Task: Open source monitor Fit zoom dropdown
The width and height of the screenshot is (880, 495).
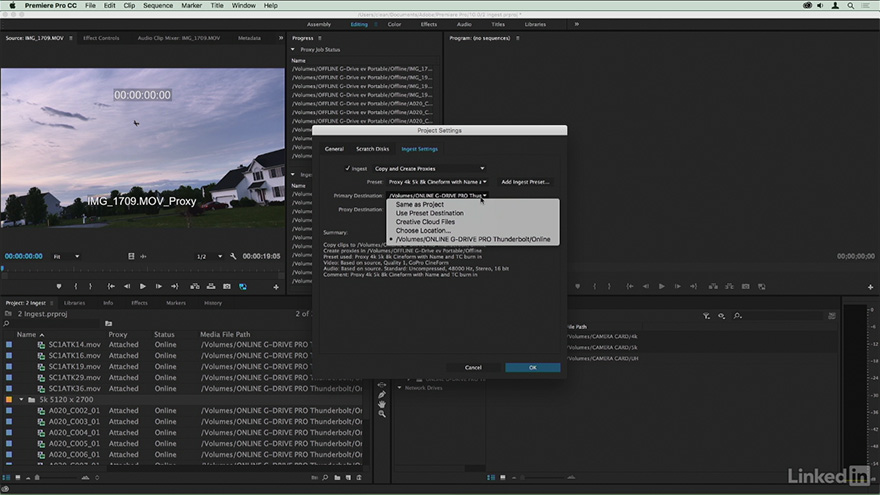Action: [x=66, y=256]
